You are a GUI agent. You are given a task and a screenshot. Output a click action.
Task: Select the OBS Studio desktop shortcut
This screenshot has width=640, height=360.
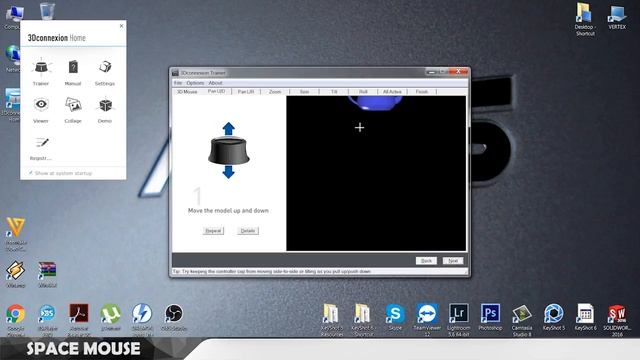(x=174, y=318)
